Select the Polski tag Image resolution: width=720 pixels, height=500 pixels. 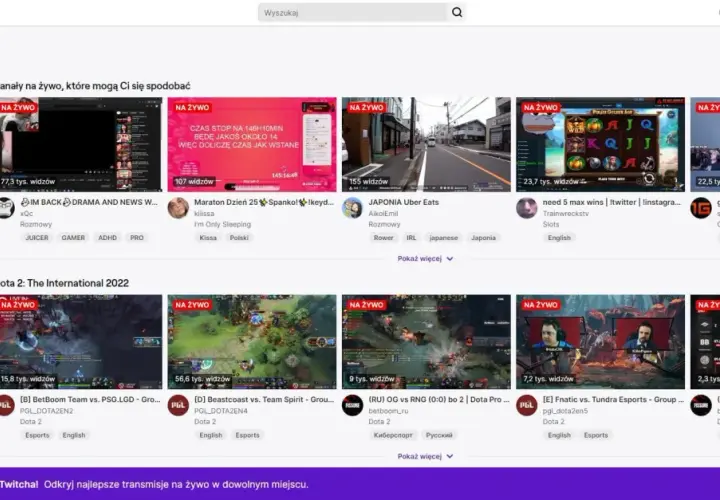(239, 238)
